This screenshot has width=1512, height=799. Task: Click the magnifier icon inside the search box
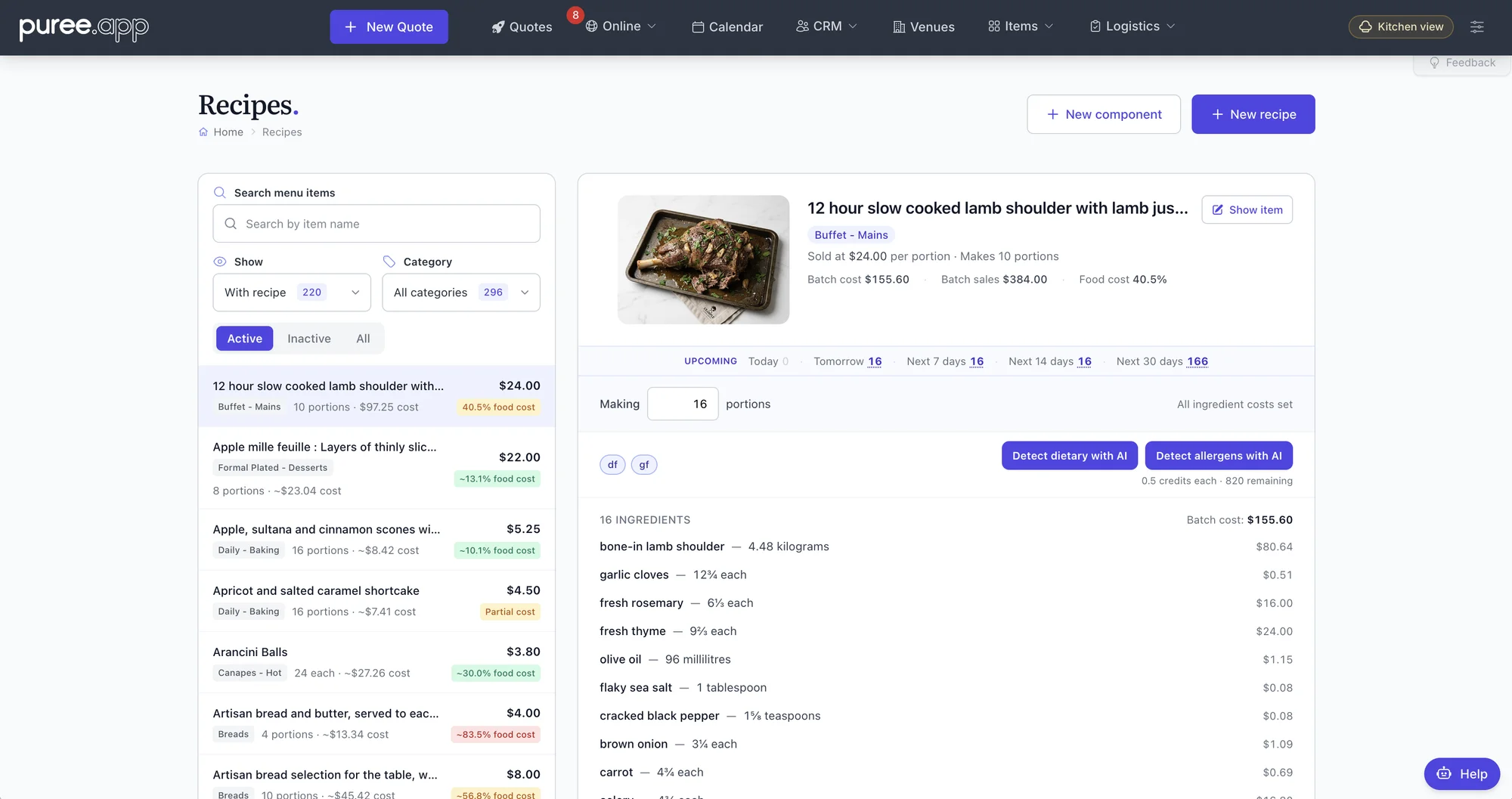(x=231, y=224)
